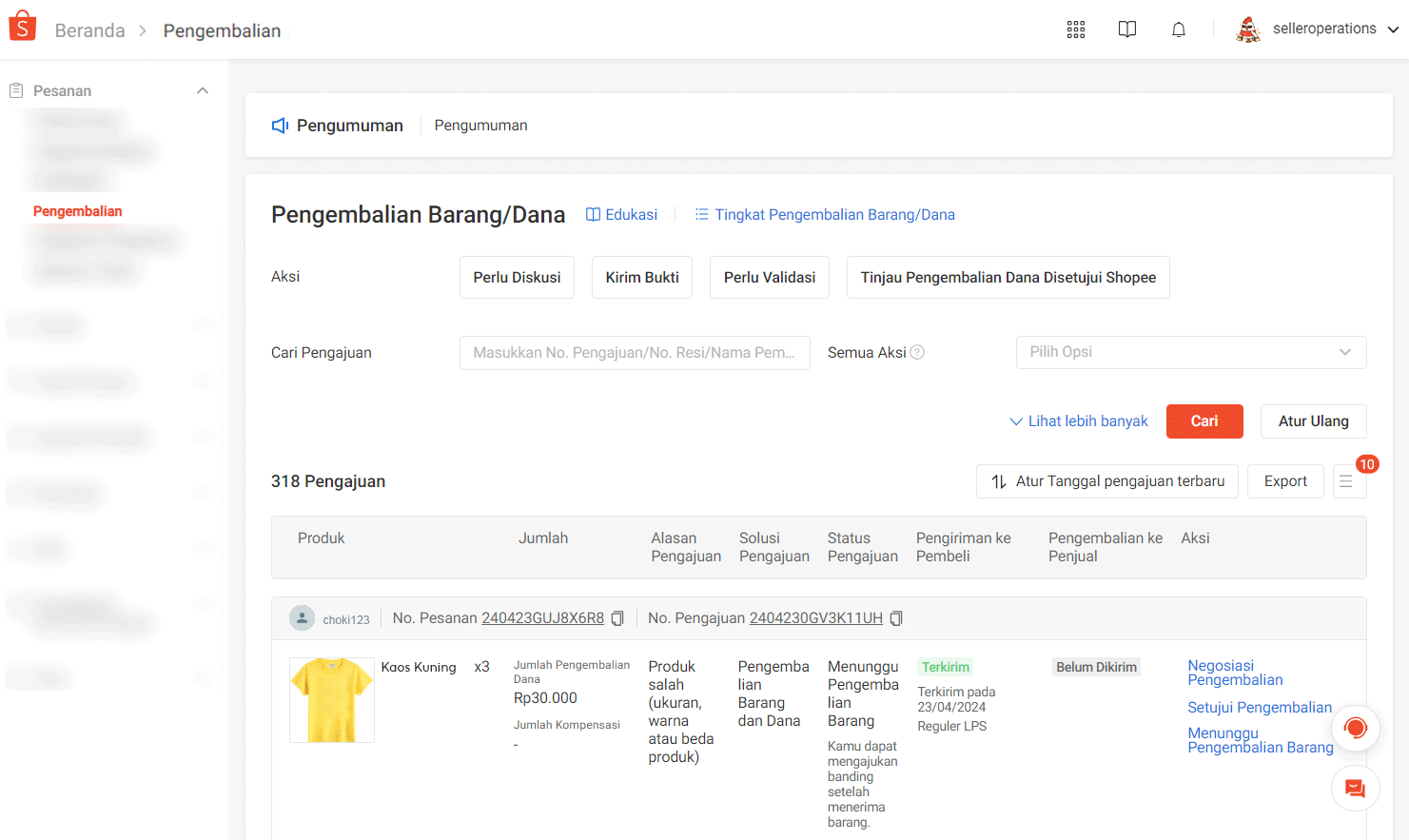The height and width of the screenshot is (840, 1409).
Task: Click the apps grid icon in the top bar
Action: pos(1076,29)
